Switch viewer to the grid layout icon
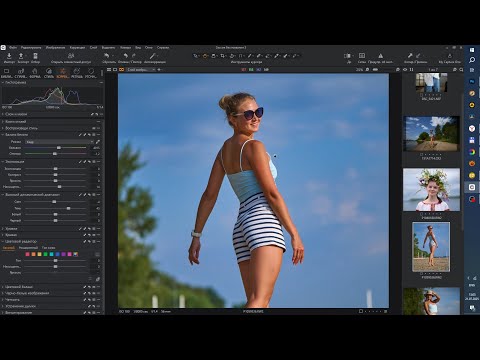 click(109, 70)
